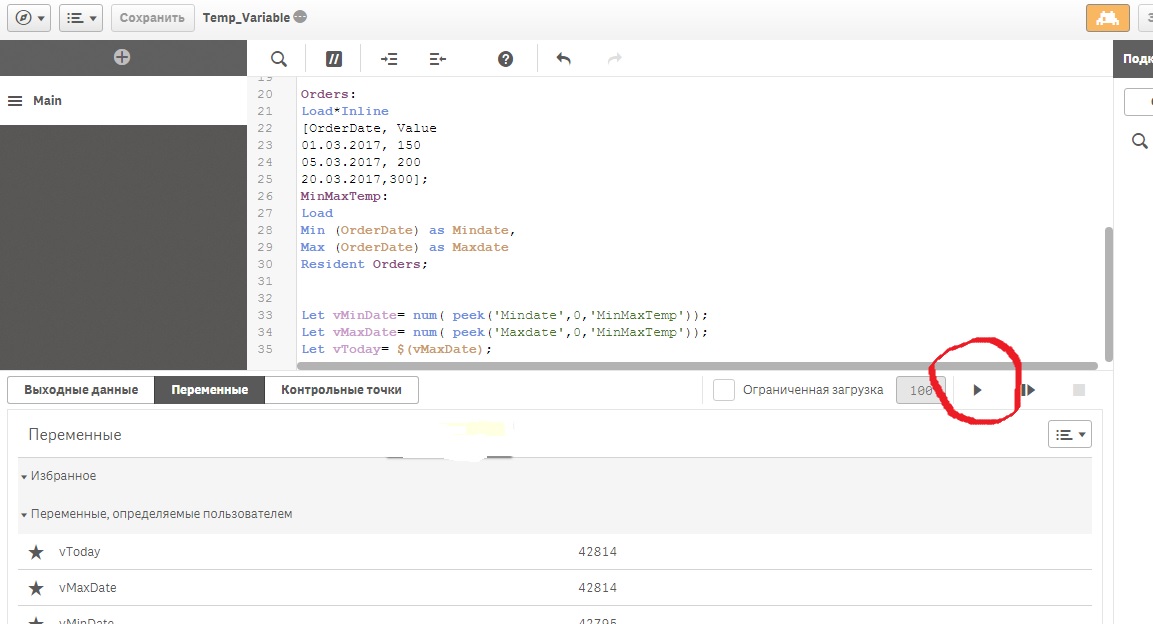The height and width of the screenshot is (624, 1153).
Task: Open search in script editor
Action: (279, 59)
